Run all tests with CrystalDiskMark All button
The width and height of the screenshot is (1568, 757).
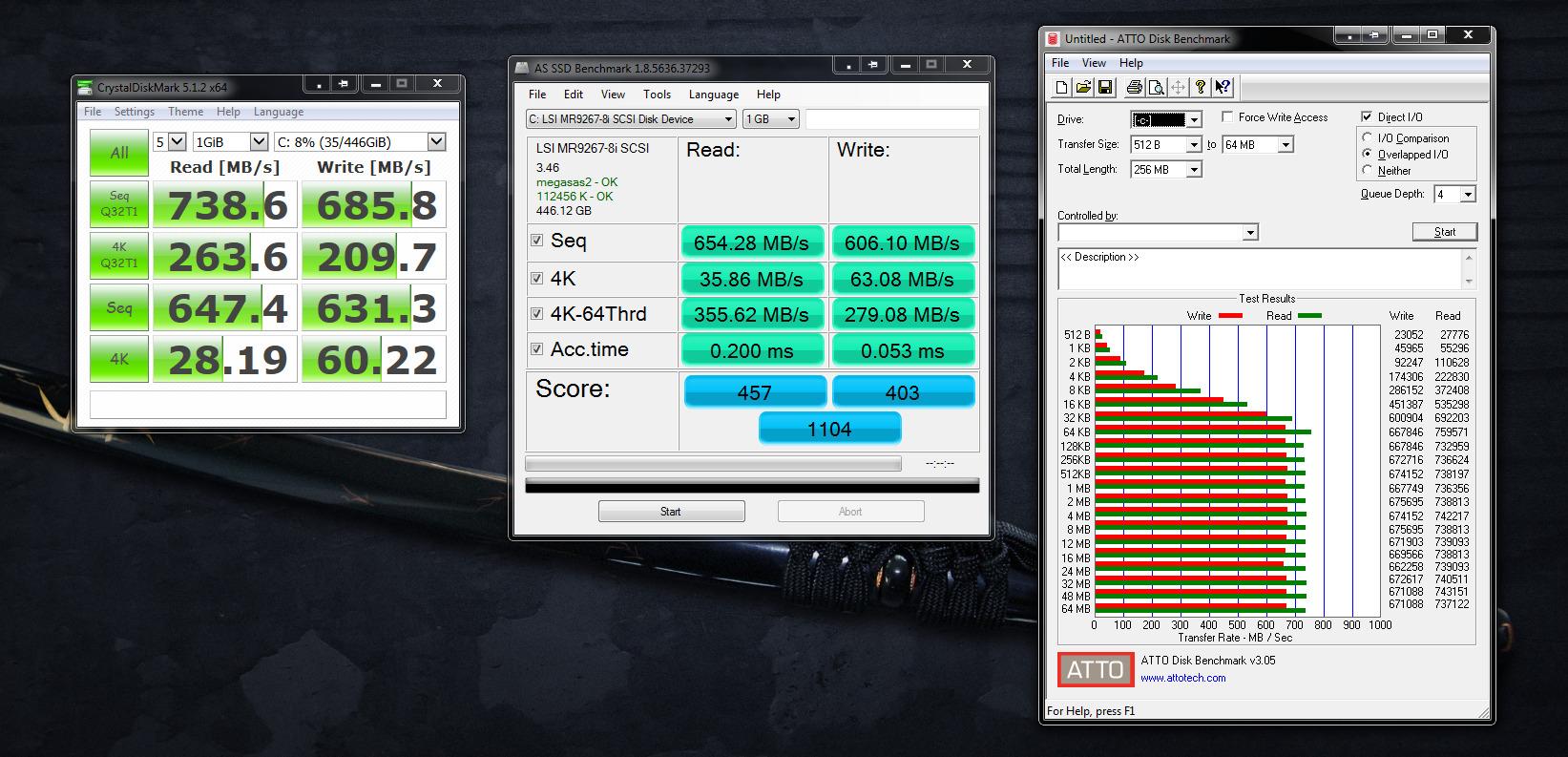pos(119,153)
